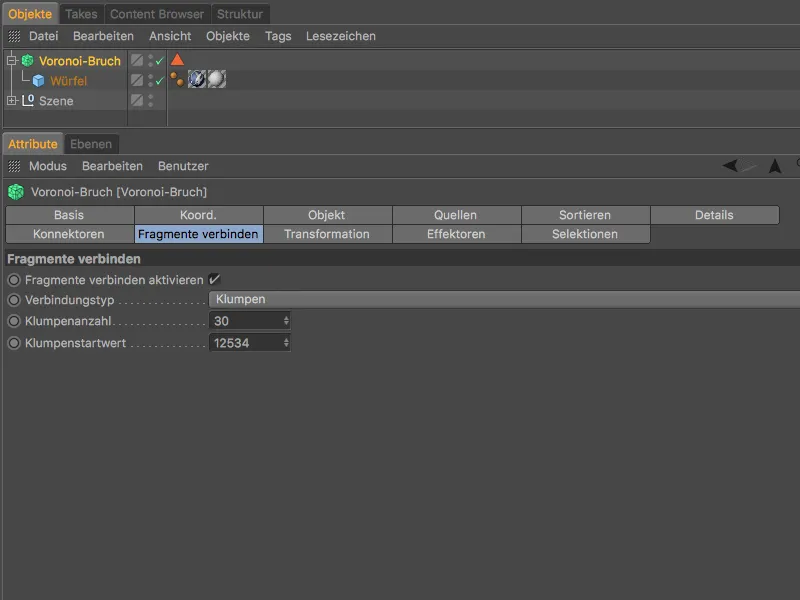The width and height of the screenshot is (800, 600).
Task: Click the blue Würfel cube icon
Action: [x=38, y=81]
